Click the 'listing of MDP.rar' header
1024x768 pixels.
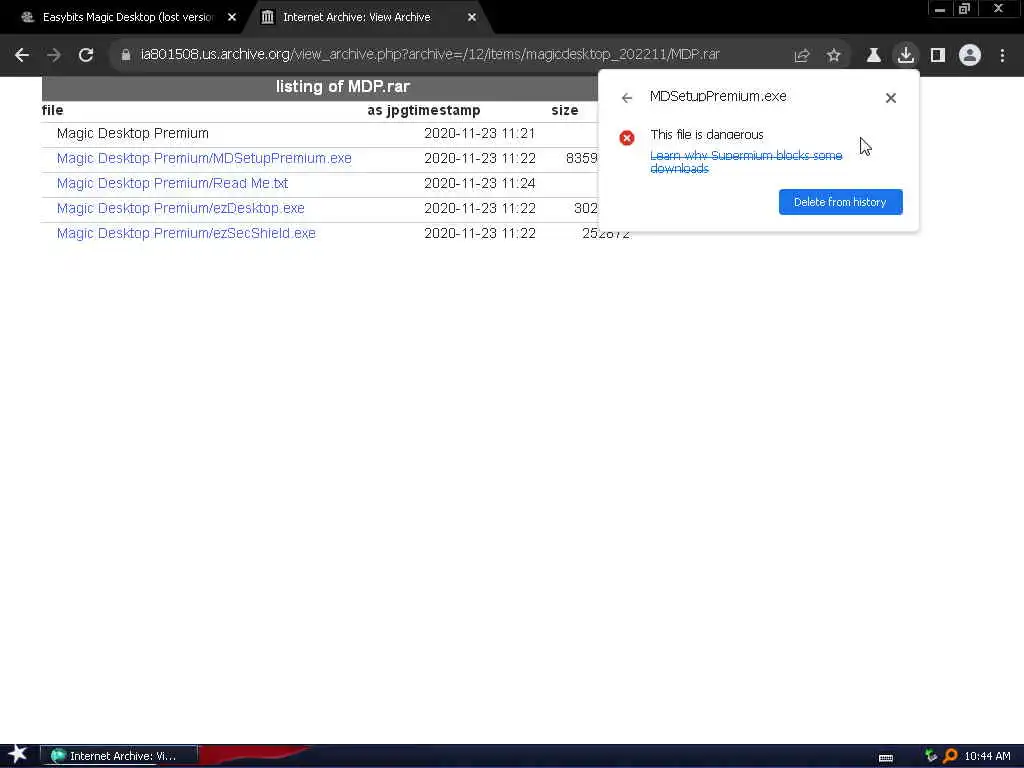click(x=343, y=87)
